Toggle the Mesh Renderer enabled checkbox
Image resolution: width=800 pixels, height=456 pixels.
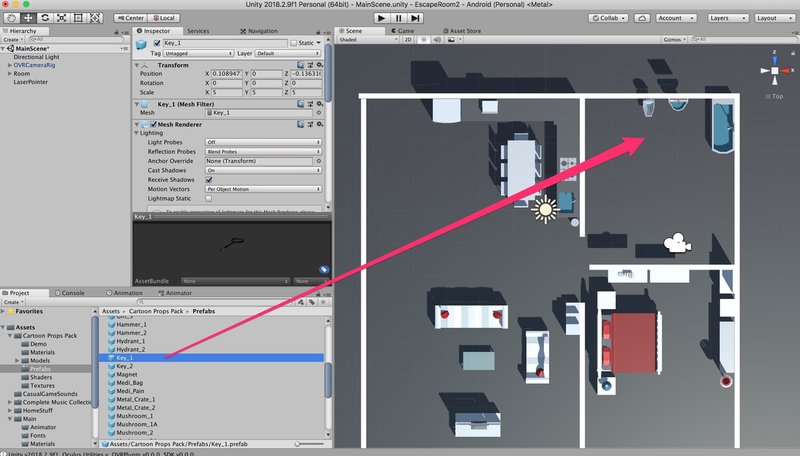[153, 124]
